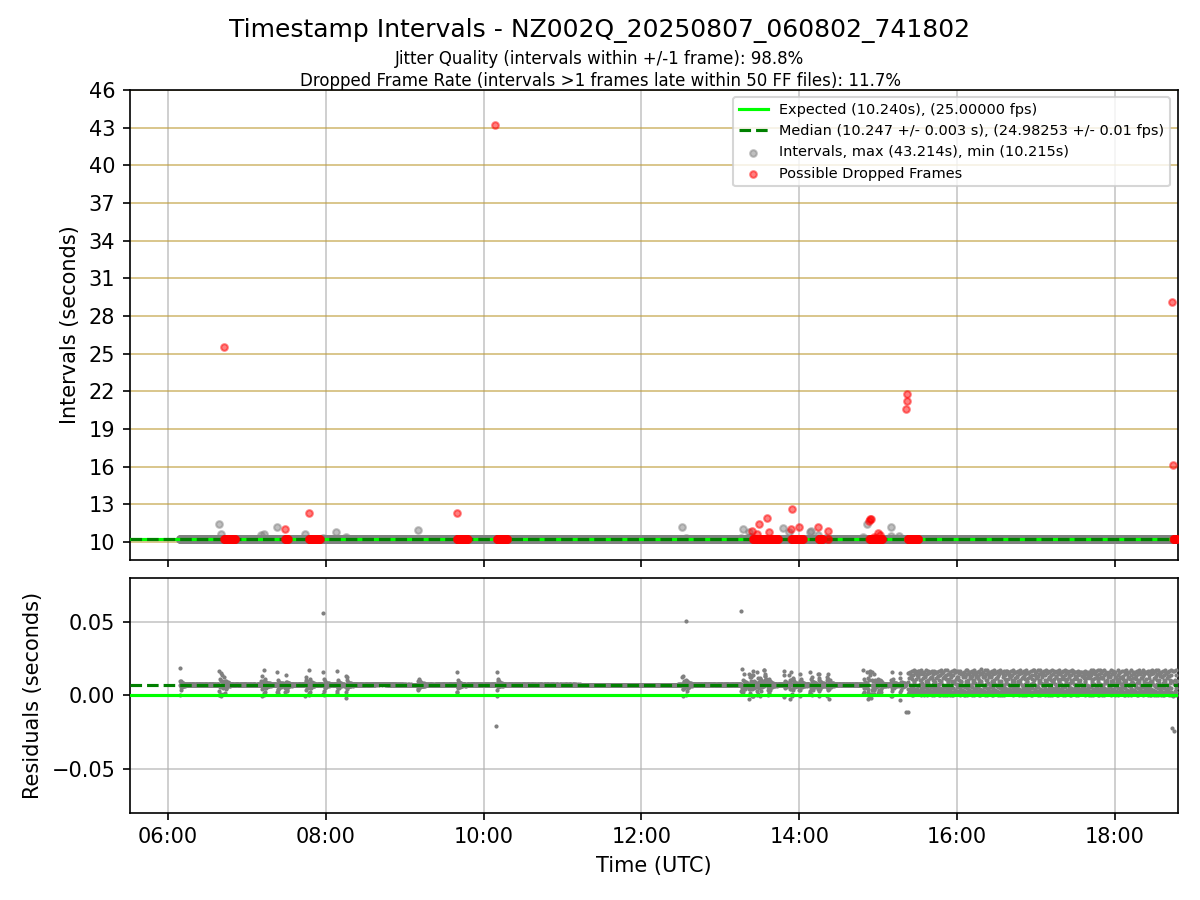Click the red point at 16 seconds on right edge
This screenshot has width=1200, height=900.
tap(1173, 465)
